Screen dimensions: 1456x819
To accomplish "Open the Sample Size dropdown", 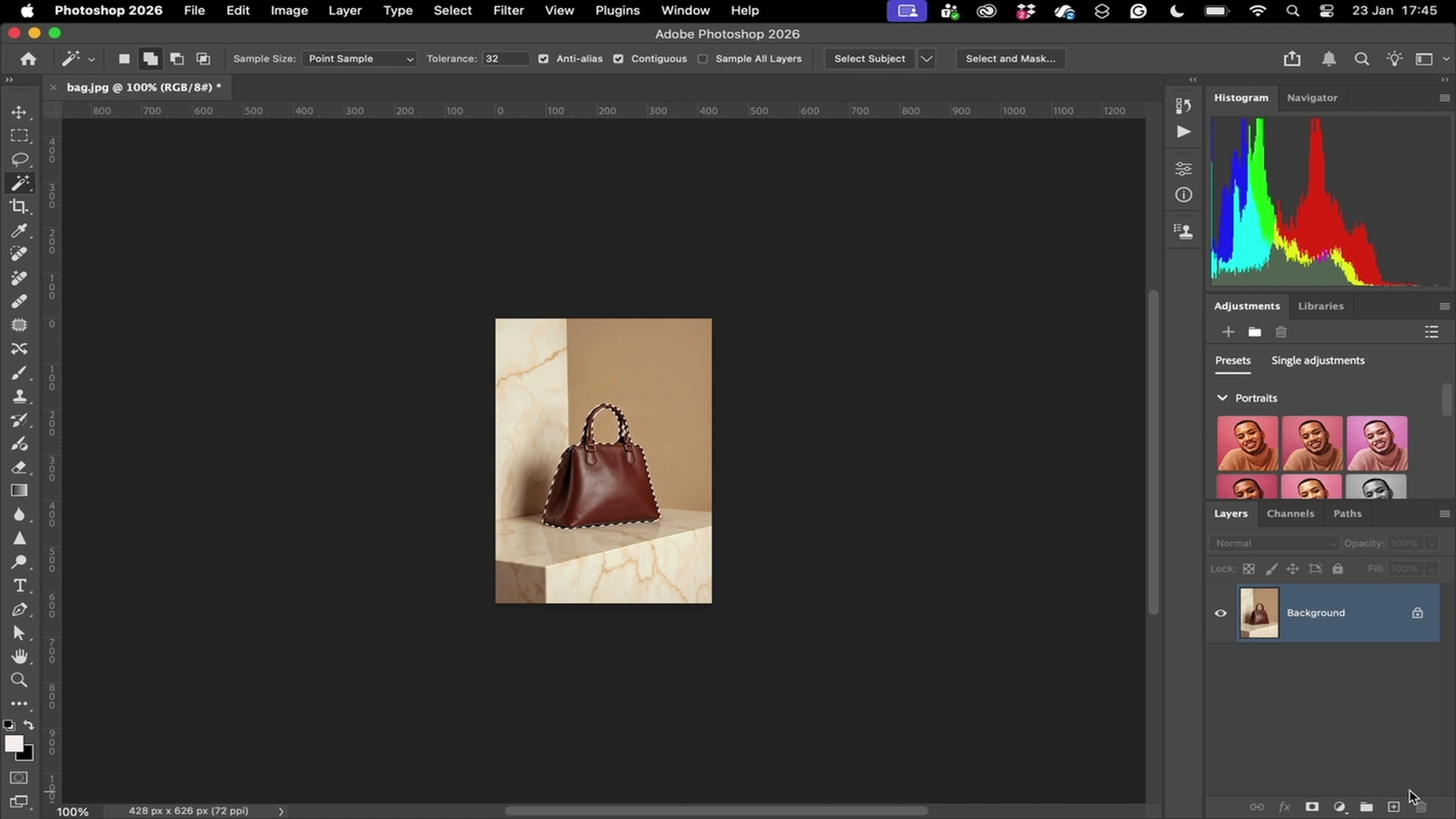I will (359, 58).
